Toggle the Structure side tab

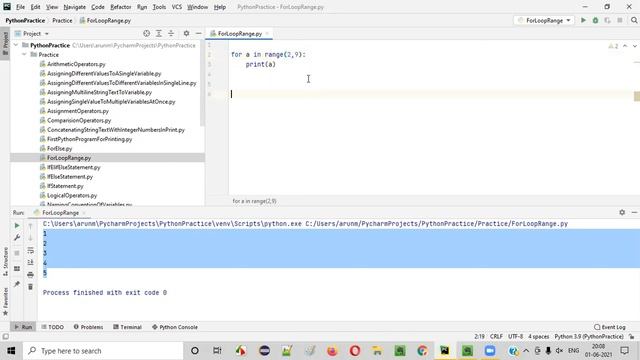click(5, 262)
